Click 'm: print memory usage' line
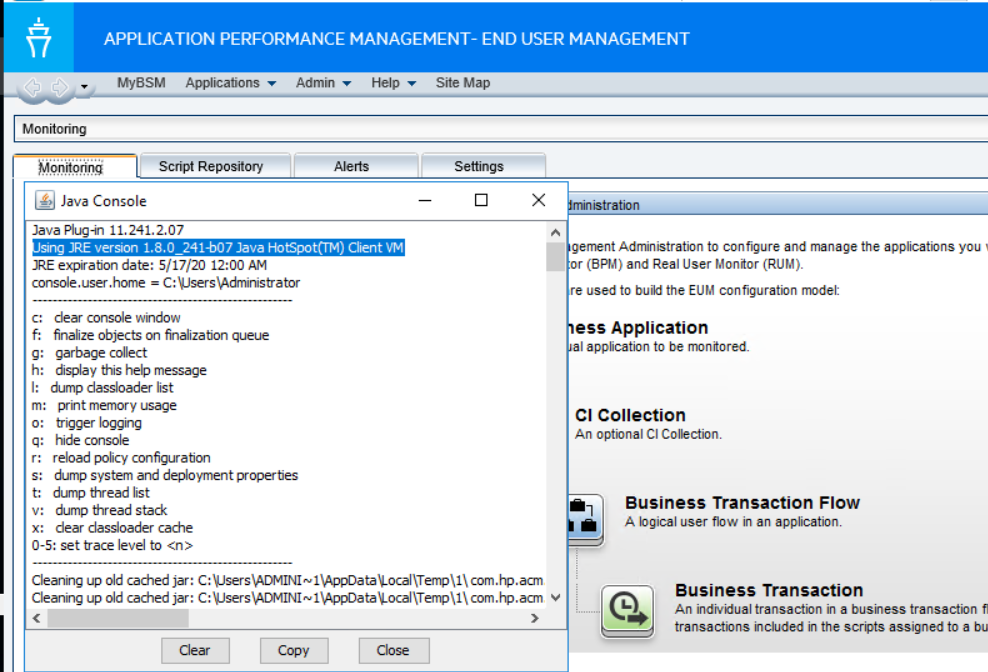This screenshot has width=988, height=672. [x=104, y=405]
